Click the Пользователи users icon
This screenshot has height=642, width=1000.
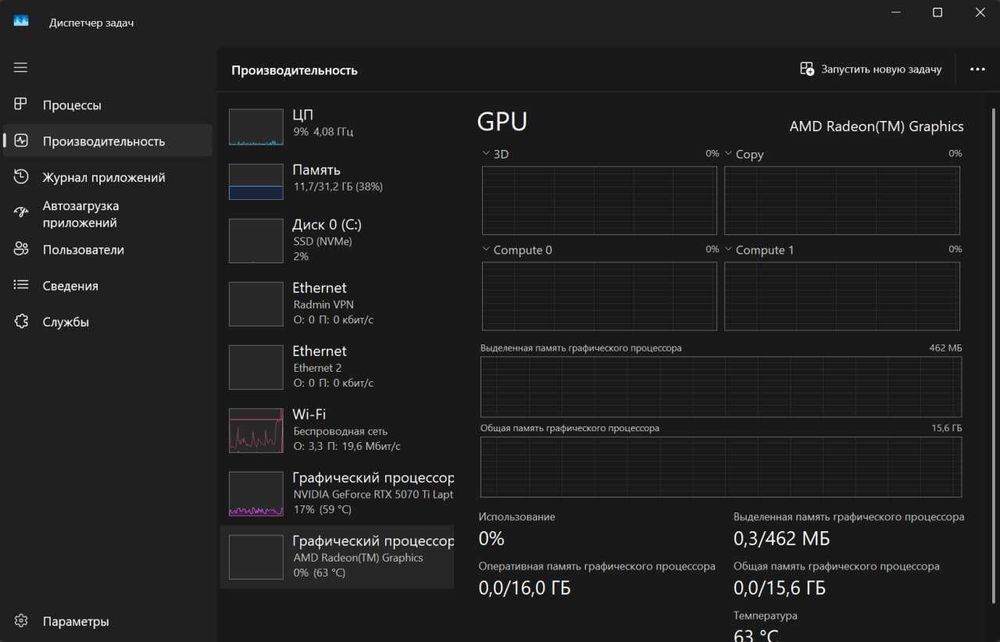click(21, 249)
